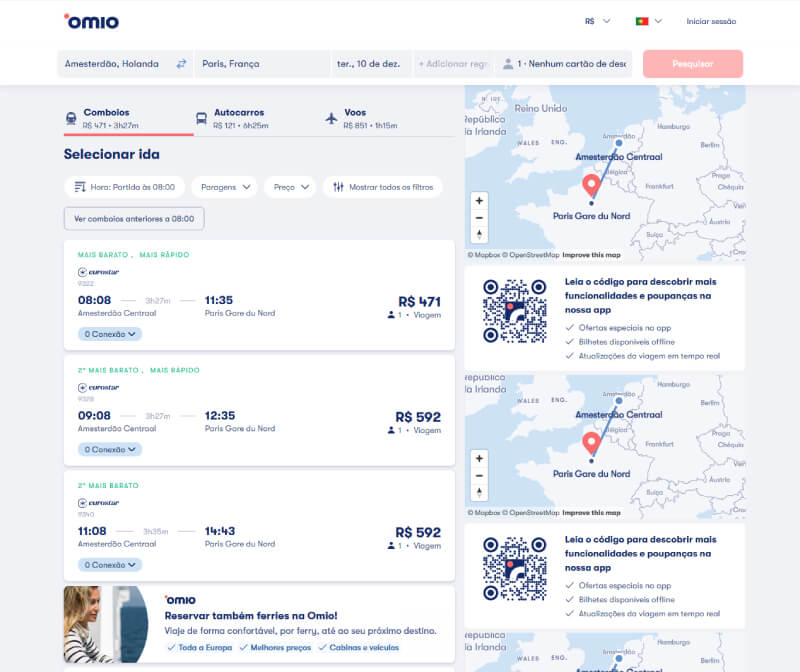Click Adicionar regresso return date field
This screenshot has width=800, height=672.
[454, 64]
